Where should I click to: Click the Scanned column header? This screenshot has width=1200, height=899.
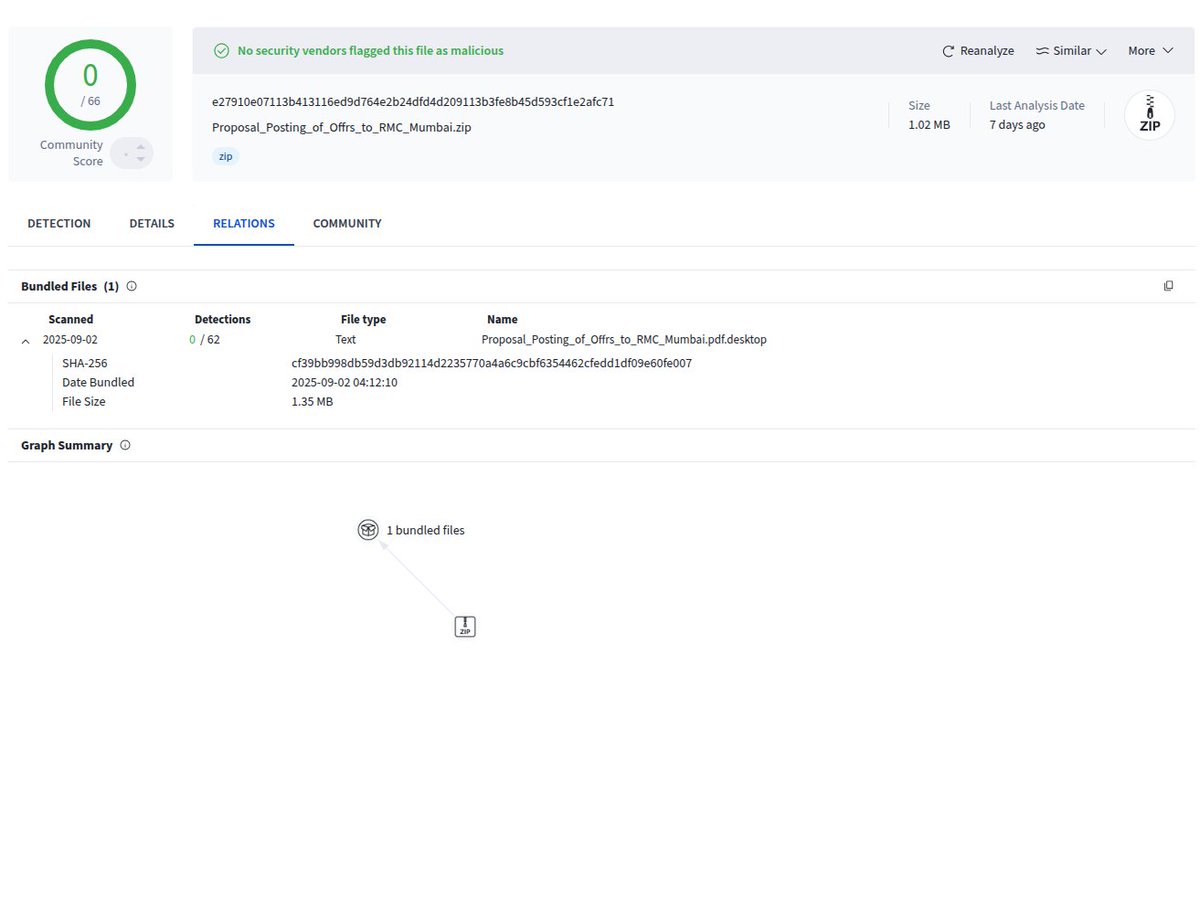click(71, 320)
